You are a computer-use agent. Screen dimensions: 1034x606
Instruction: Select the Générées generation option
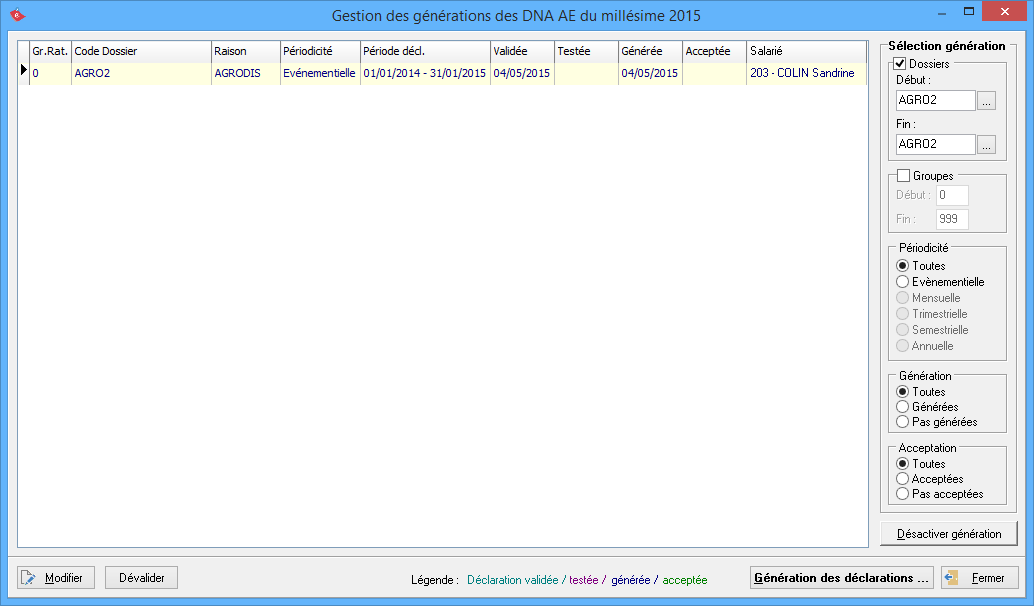pyautogui.click(x=903, y=407)
